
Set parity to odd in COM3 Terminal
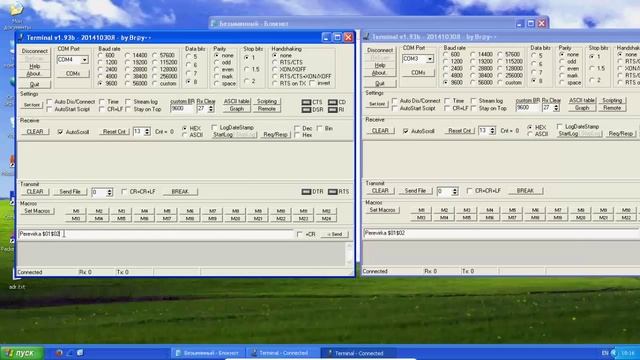[562, 62]
